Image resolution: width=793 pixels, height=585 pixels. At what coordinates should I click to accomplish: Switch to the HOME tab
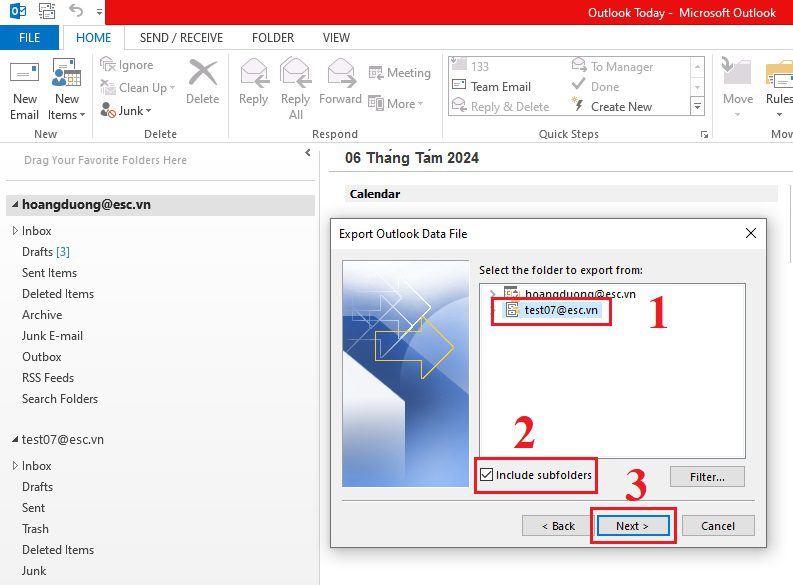coord(93,37)
